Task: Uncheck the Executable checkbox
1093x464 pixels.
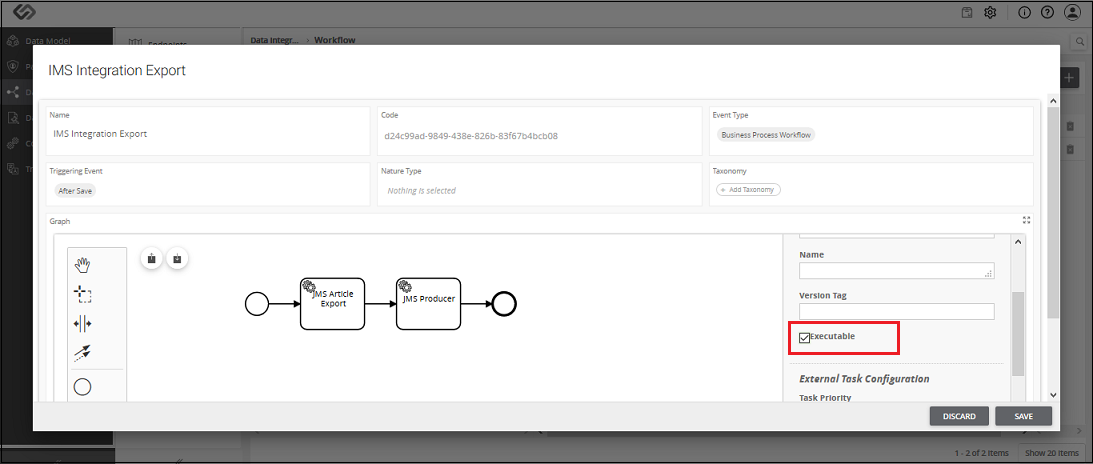Action: point(804,338)
